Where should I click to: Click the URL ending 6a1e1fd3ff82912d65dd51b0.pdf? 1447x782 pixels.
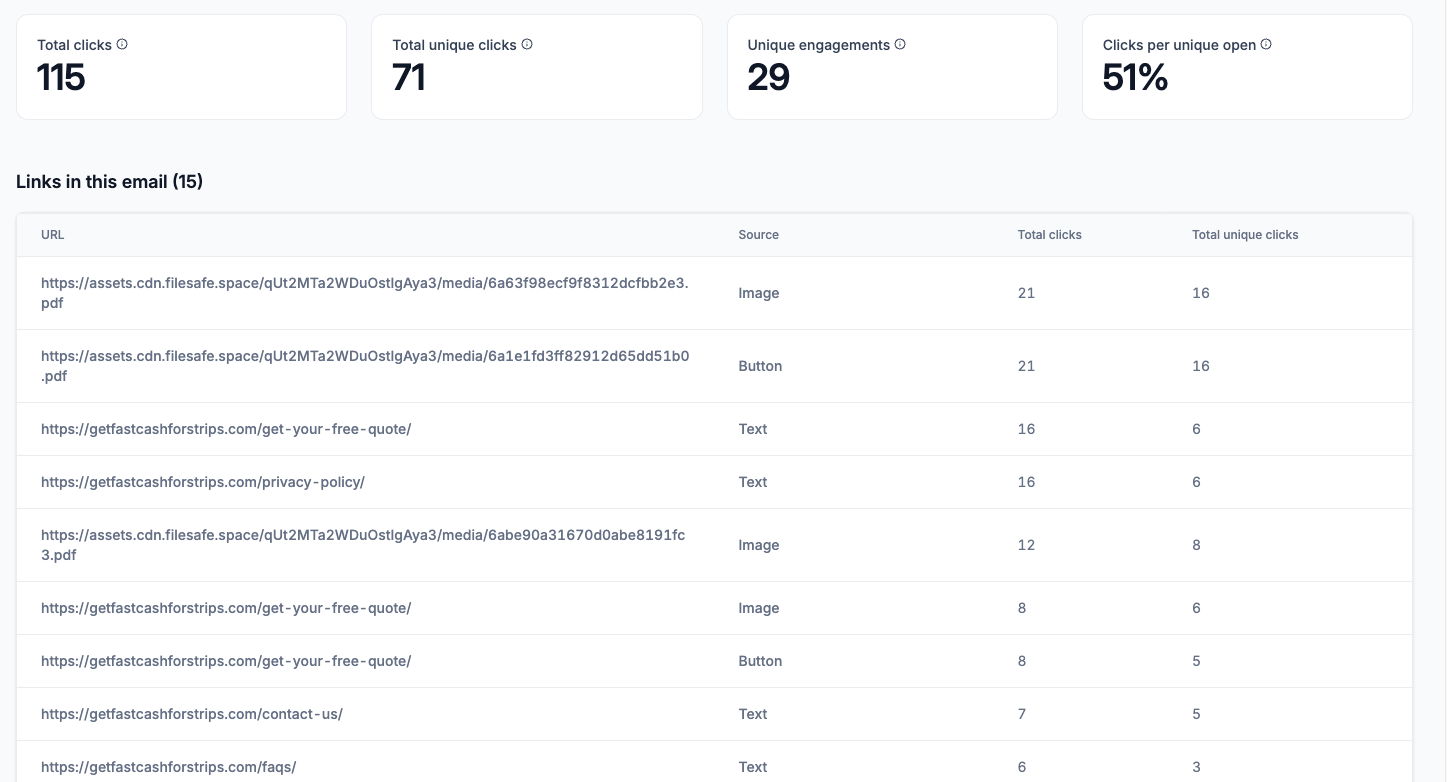point(365,366)
